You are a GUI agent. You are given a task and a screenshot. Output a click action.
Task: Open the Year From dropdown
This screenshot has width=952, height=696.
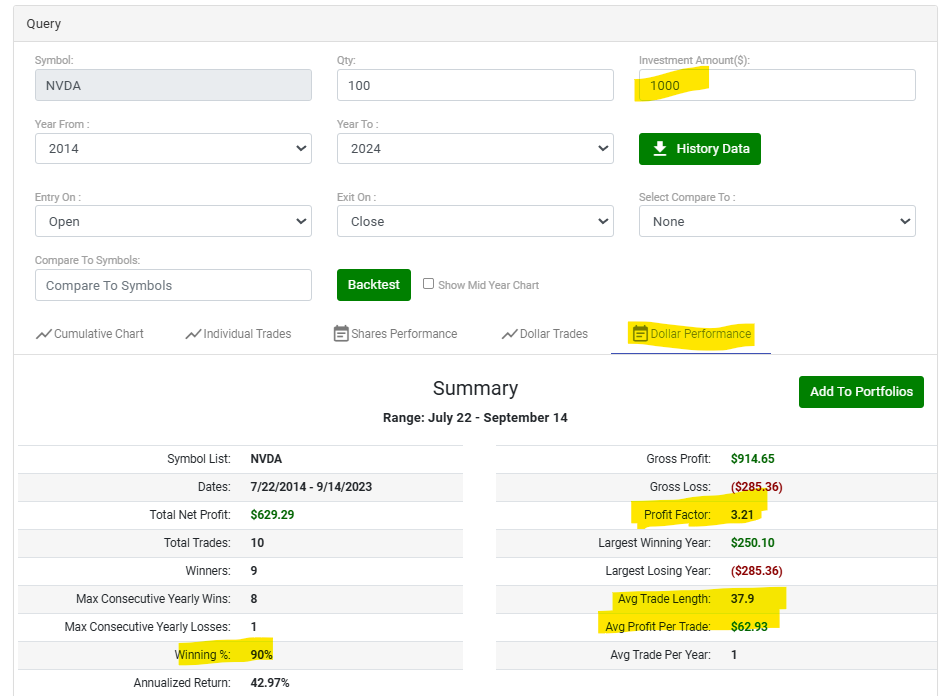173,149
